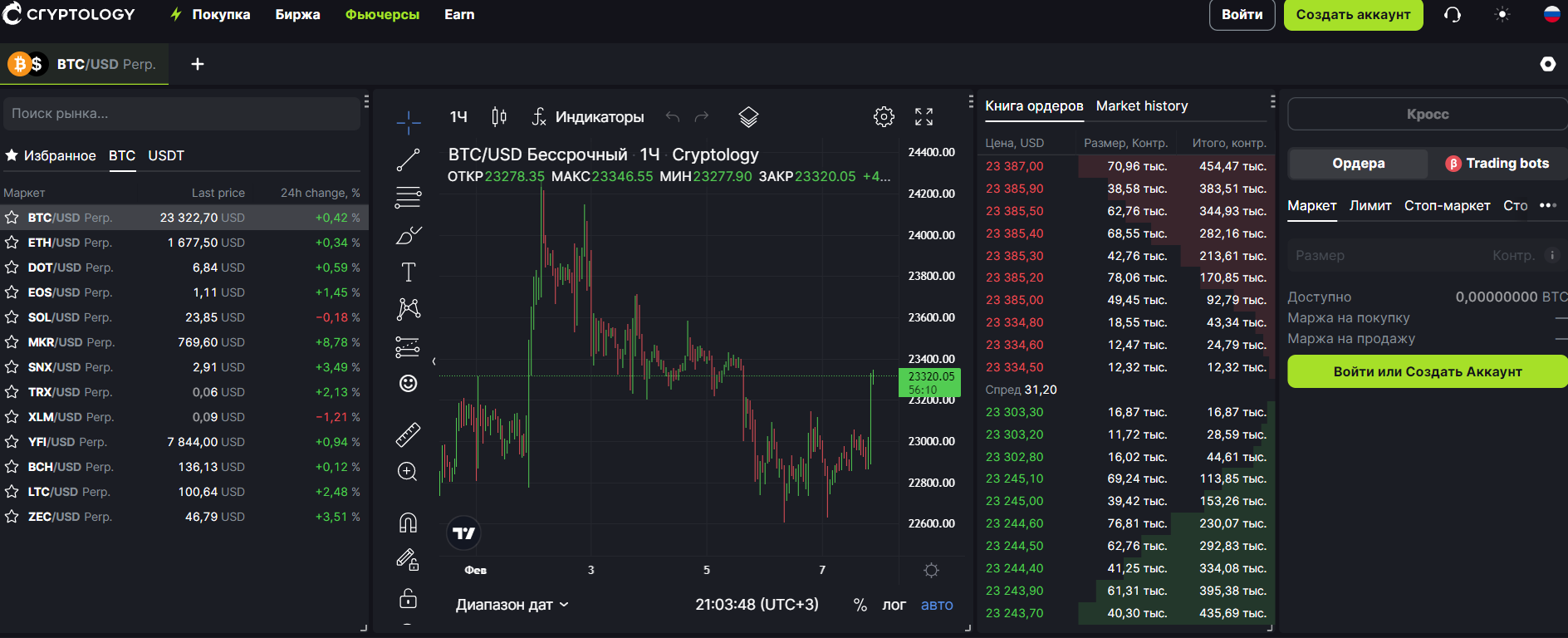Image resolution: width=1568 pixels, height=638 pixels.
Task: Select the crosshair cursor tool
Action: click(x=408, y=122)
